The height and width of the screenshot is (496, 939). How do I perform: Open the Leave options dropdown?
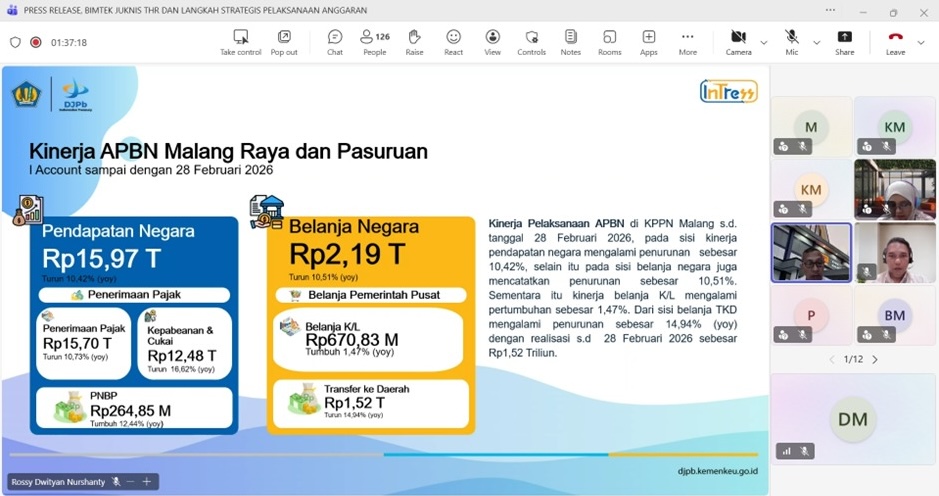pos(922,43)
